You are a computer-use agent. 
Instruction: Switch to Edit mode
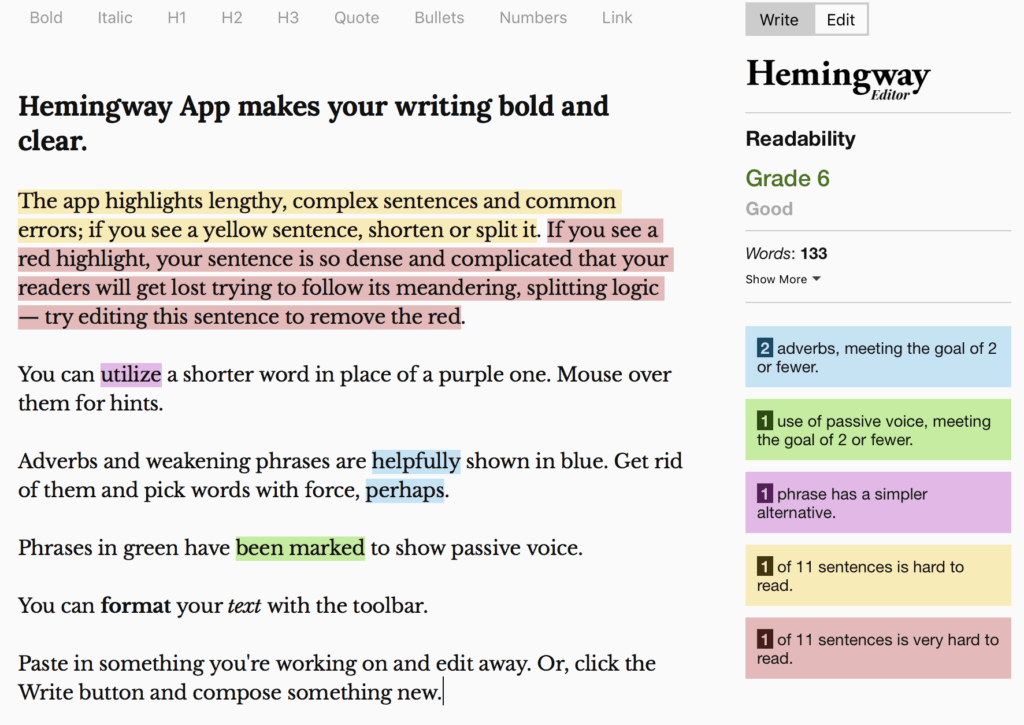(x=840, y=20)
